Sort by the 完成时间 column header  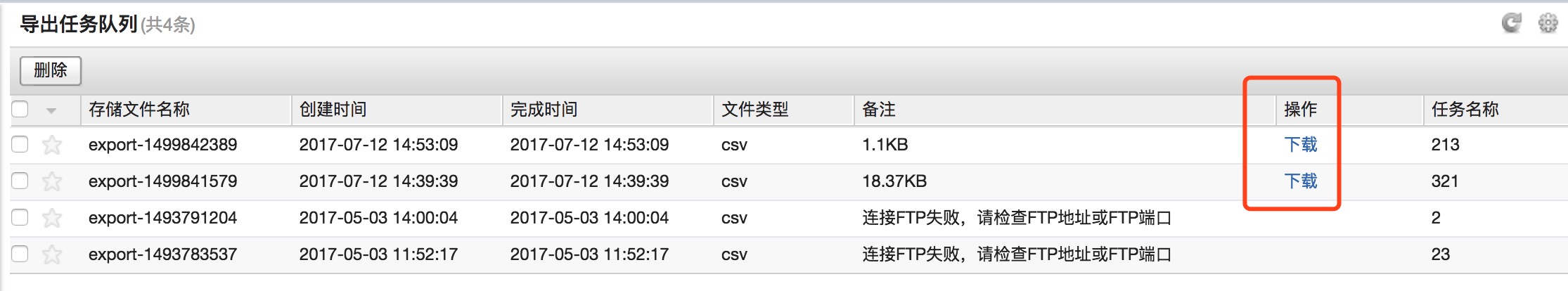point(544,110)
